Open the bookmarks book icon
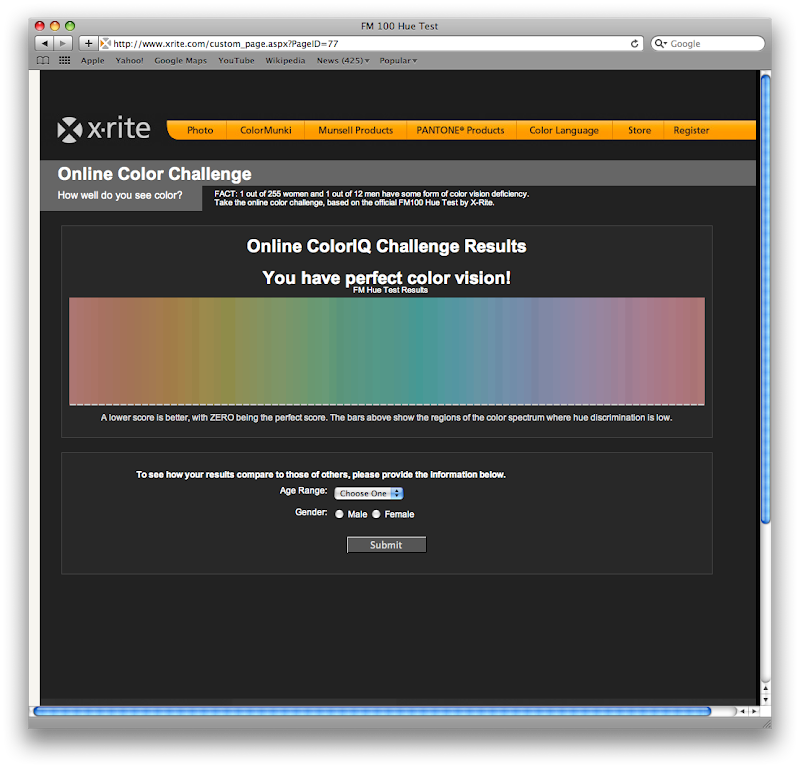Image resolution: width=800 pixels, height=768 pixels. [43, 60]
